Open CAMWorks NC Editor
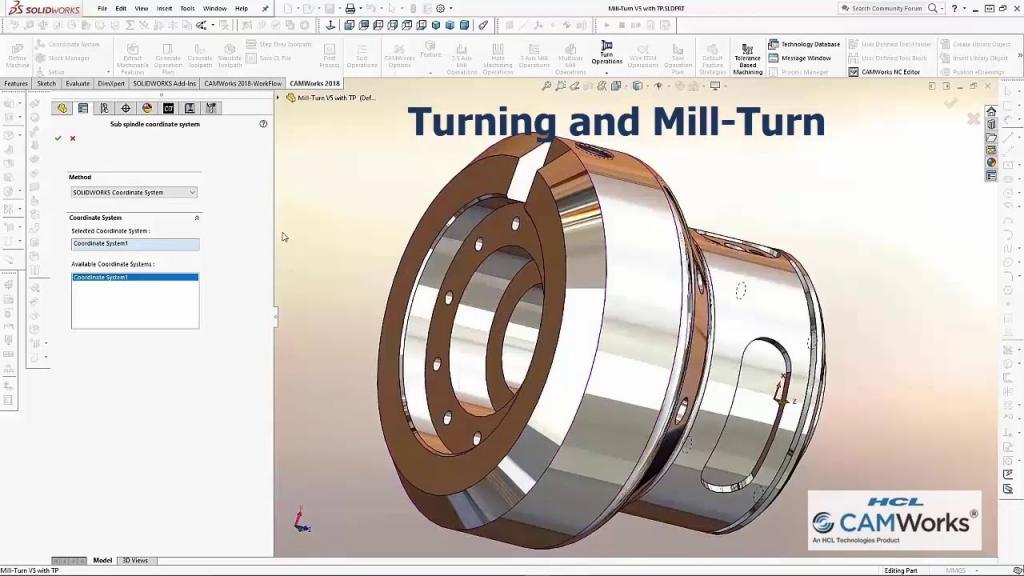1024x576 pixels. click(884, 72)
